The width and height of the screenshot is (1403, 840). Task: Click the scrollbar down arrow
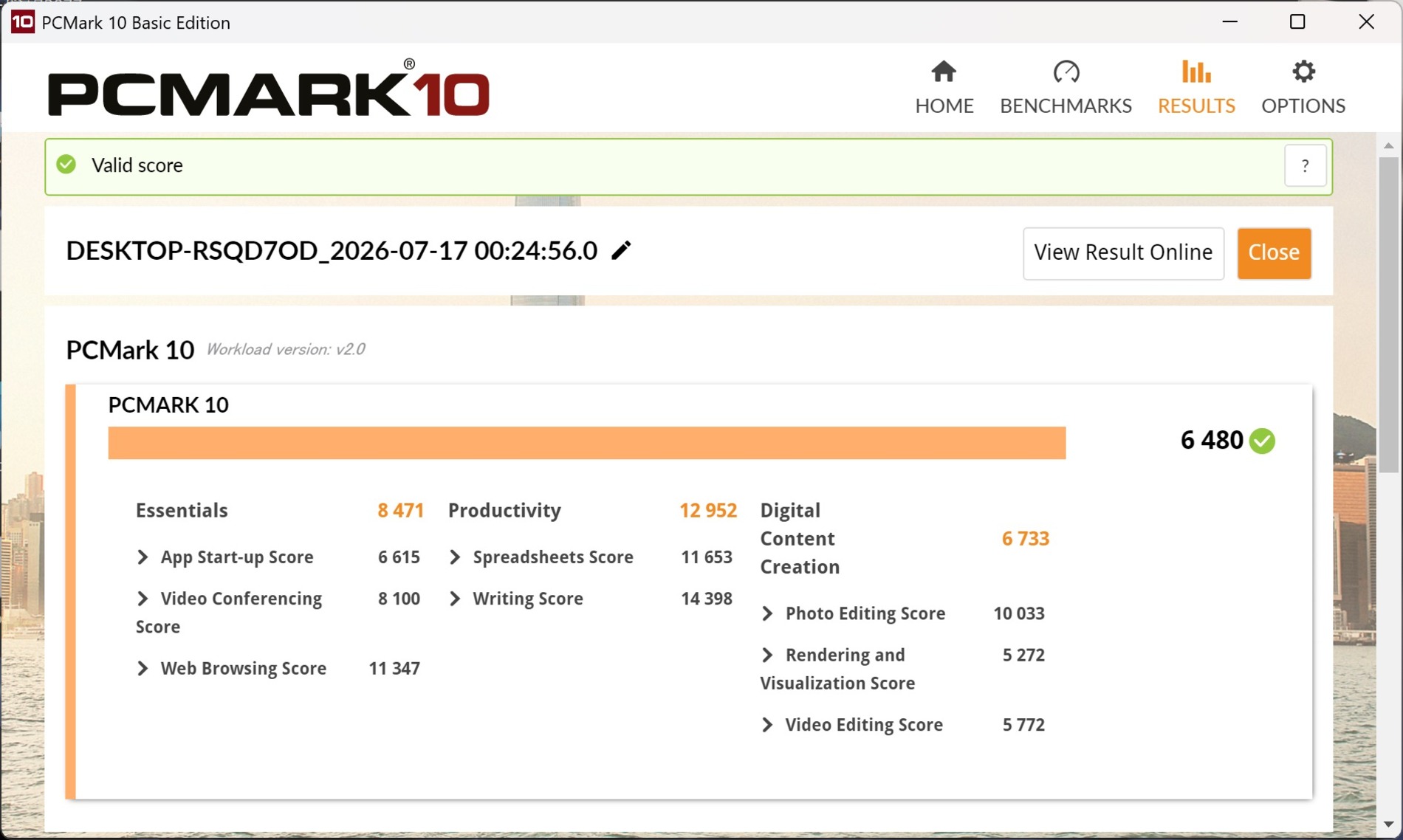coord(1388,824)
